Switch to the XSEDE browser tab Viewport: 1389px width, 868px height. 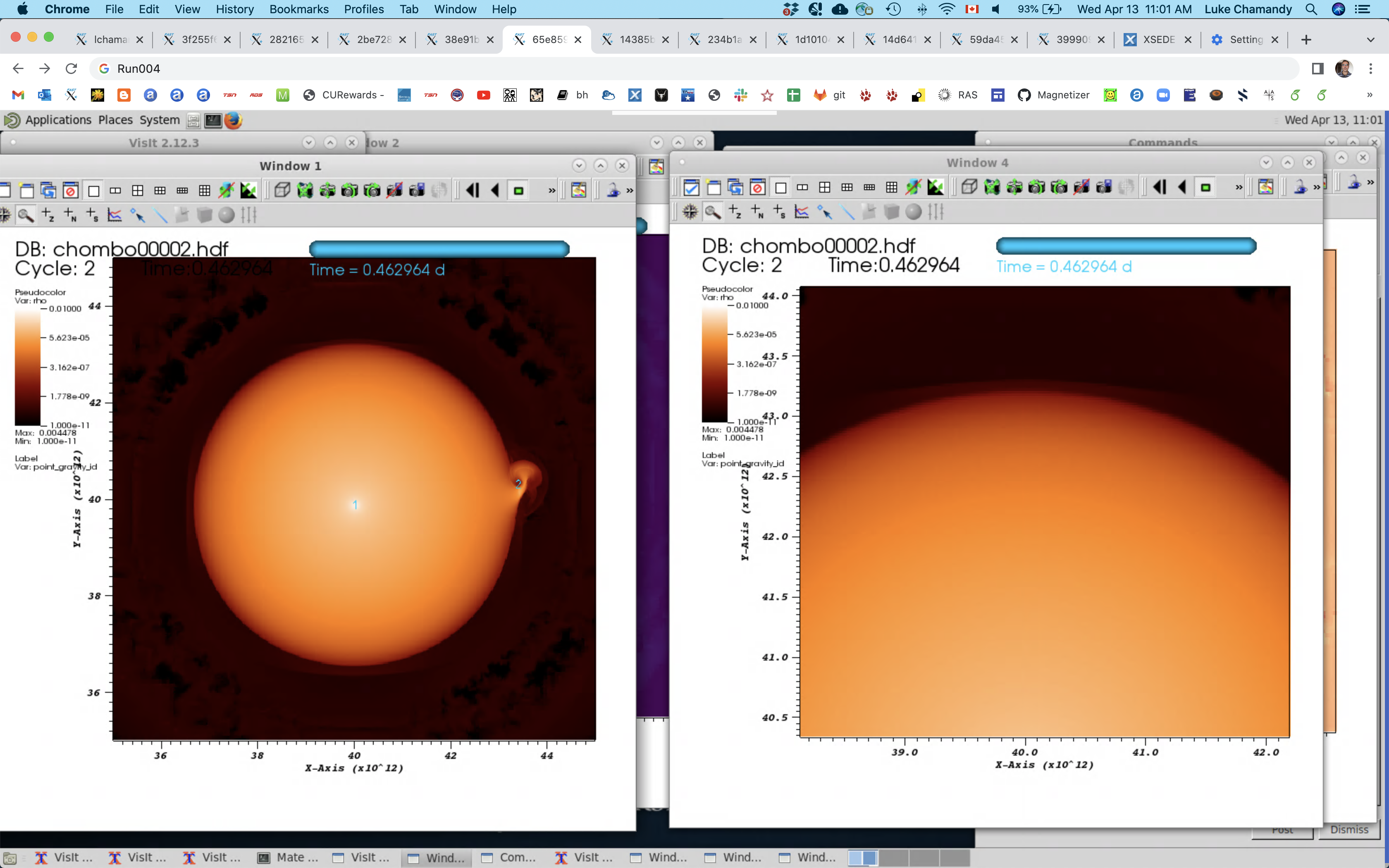click(x=1157, y=40)
